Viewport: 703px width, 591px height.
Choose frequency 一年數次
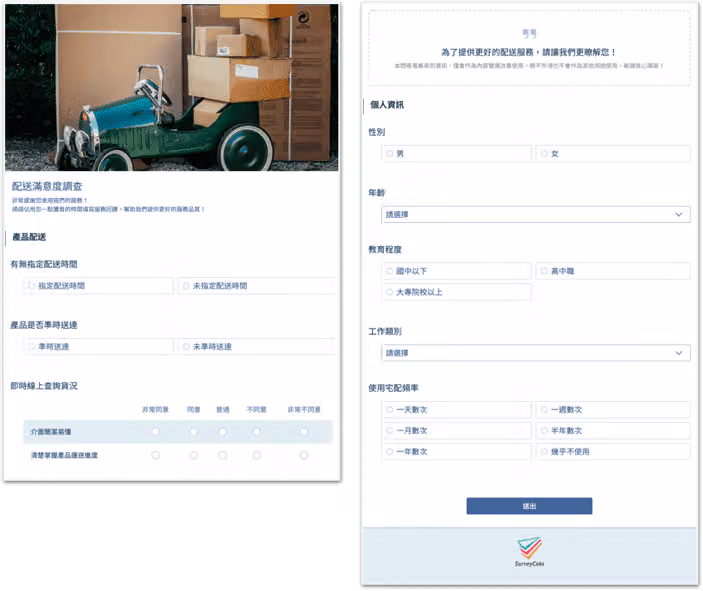click(x=457, y=452)
